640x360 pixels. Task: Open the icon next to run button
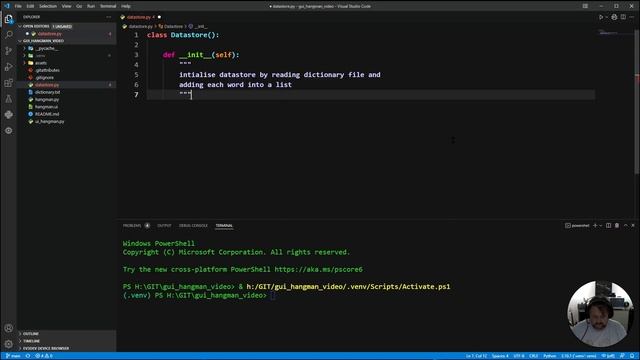tap(614, 17)
